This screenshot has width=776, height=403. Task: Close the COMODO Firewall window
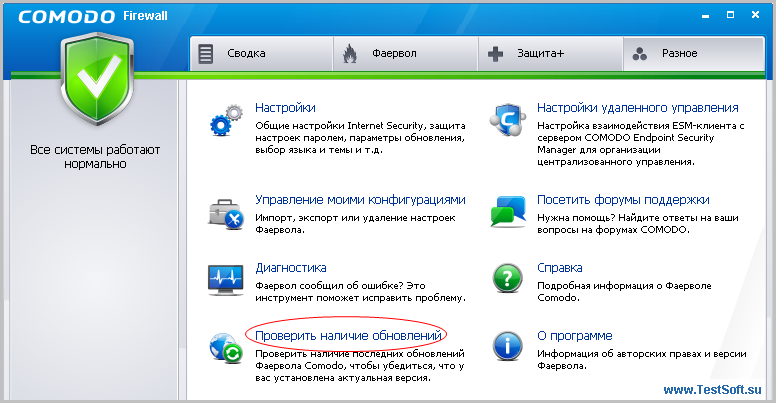(755, 15)
